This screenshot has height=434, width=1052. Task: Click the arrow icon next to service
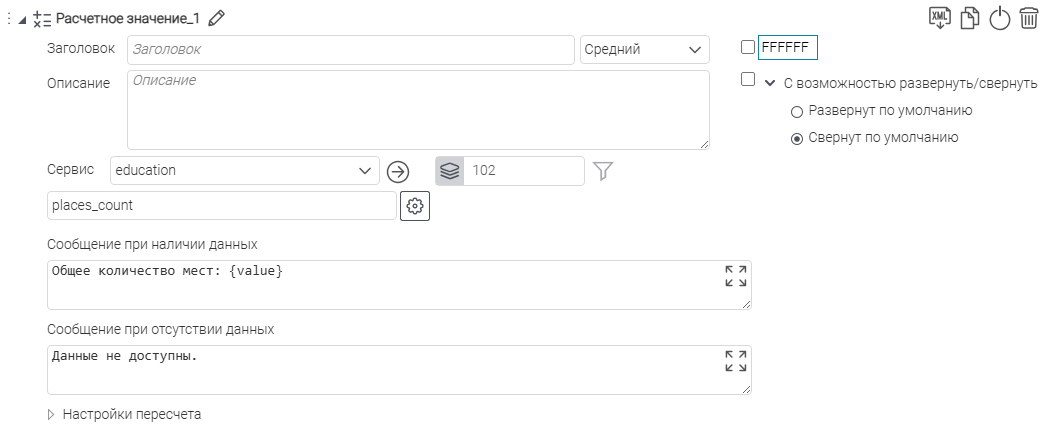(398, 171)
